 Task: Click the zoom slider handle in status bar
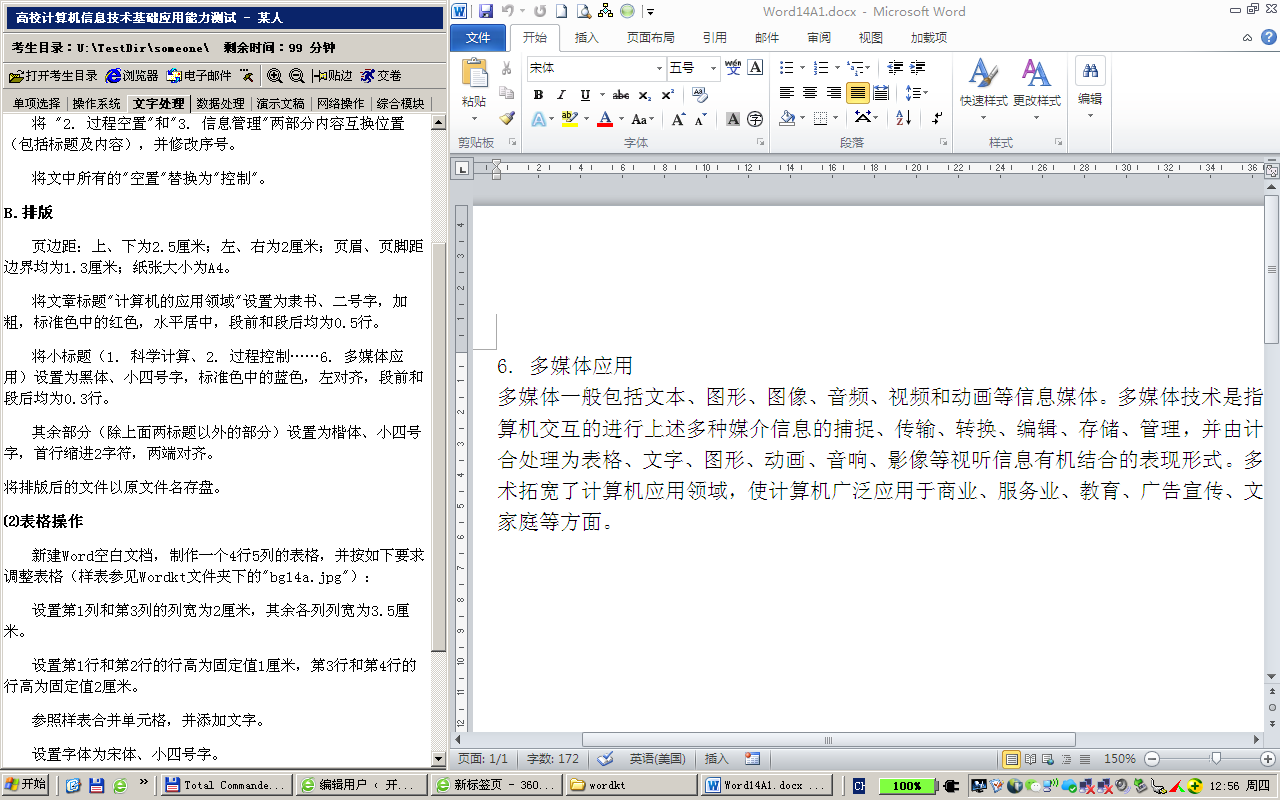pos(1216,759)
